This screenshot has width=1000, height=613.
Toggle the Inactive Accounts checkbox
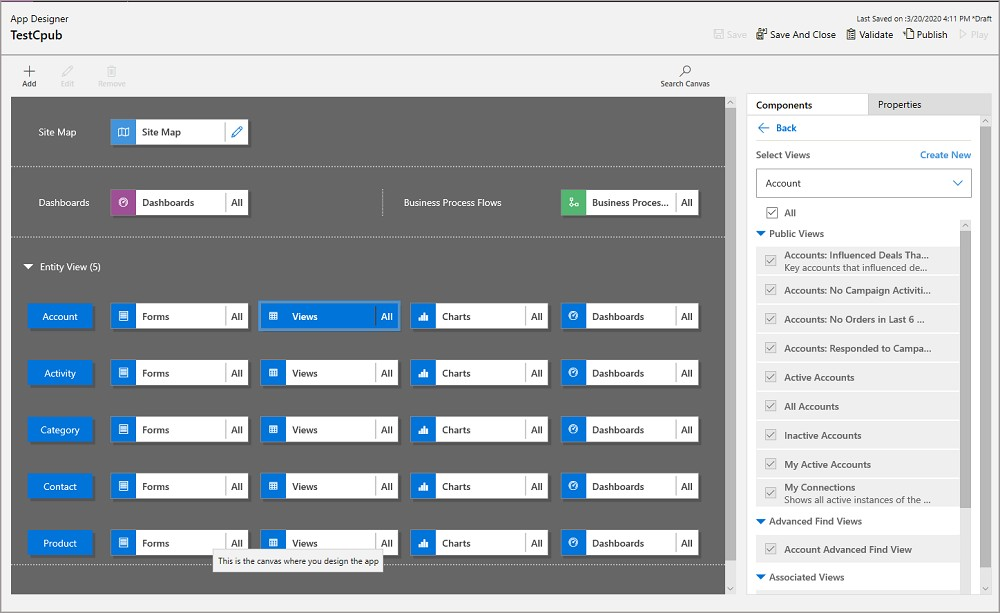tap(770, 435)
